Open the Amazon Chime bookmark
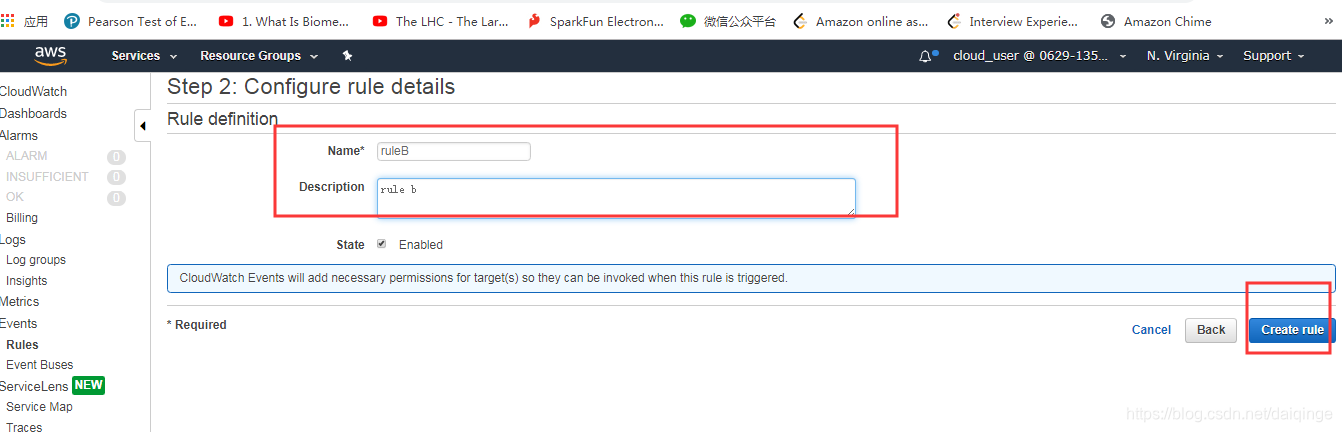 click(1155, 21)
